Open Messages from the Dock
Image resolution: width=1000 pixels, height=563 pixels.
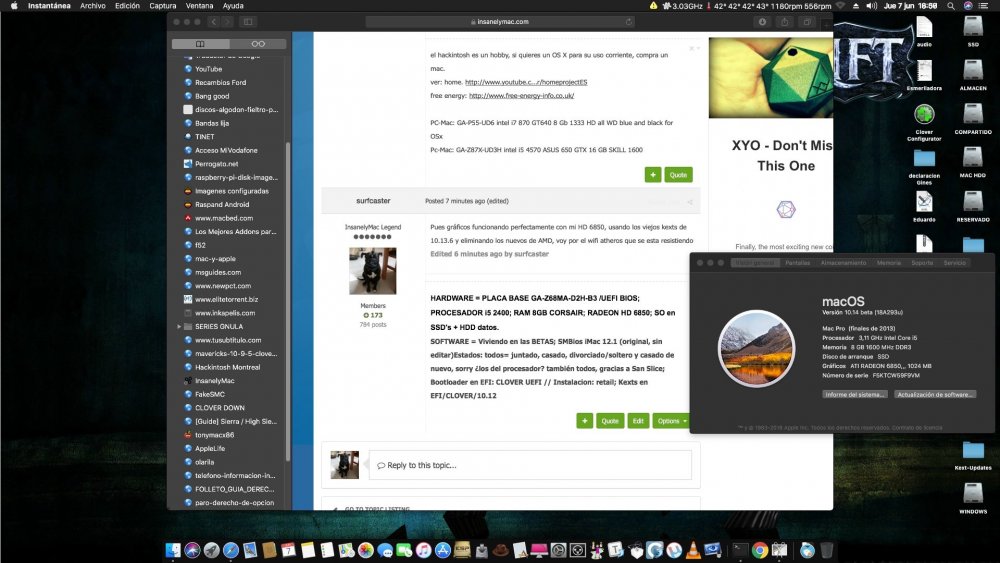385,550
